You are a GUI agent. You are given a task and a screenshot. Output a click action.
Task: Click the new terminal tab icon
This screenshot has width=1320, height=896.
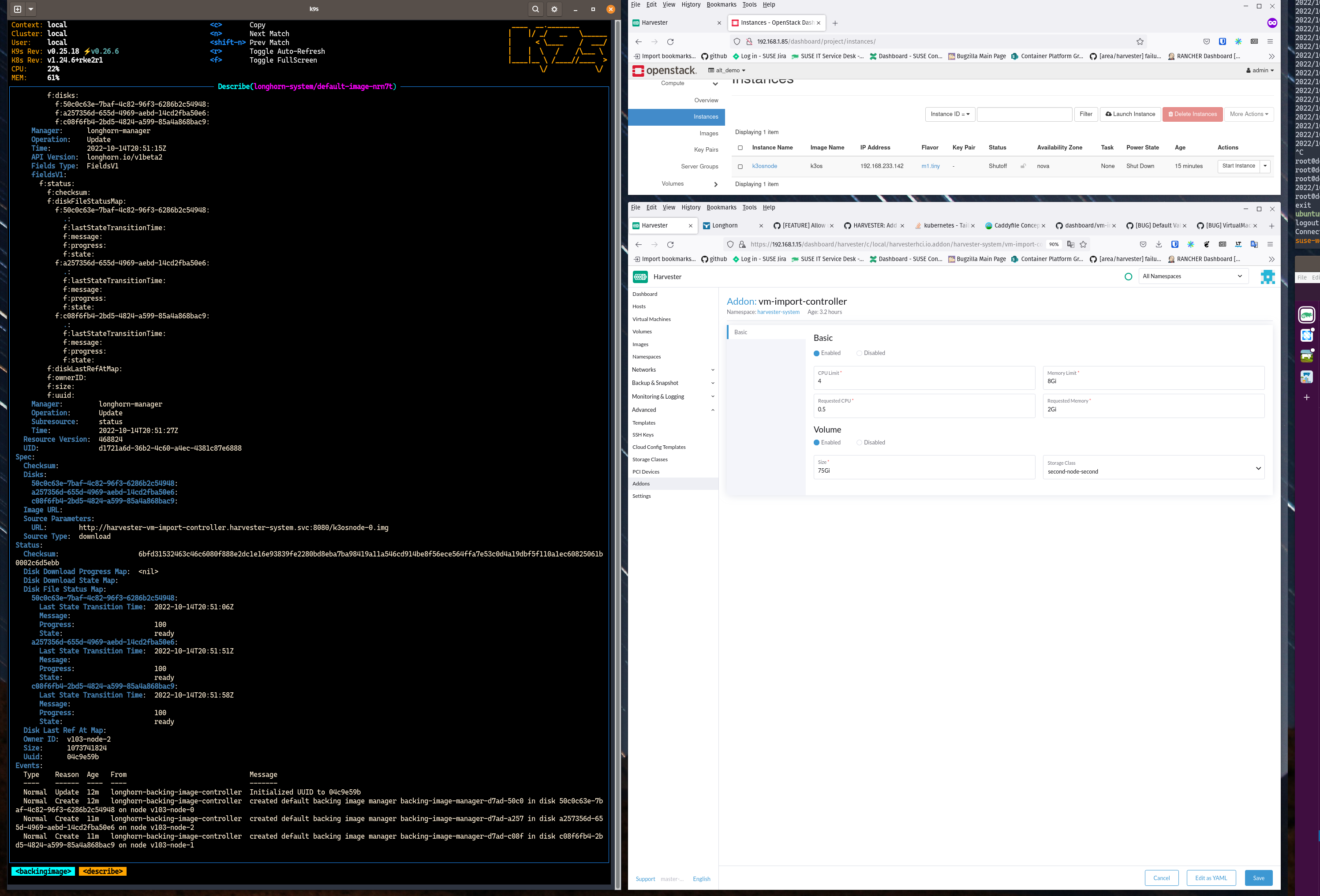18,9
